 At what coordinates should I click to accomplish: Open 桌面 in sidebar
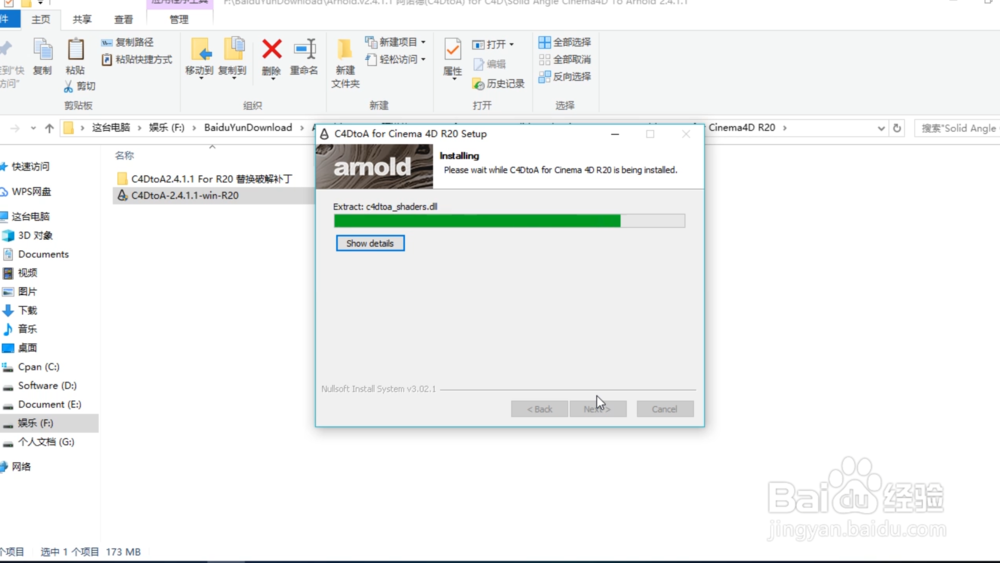click(x=27, y=347)
